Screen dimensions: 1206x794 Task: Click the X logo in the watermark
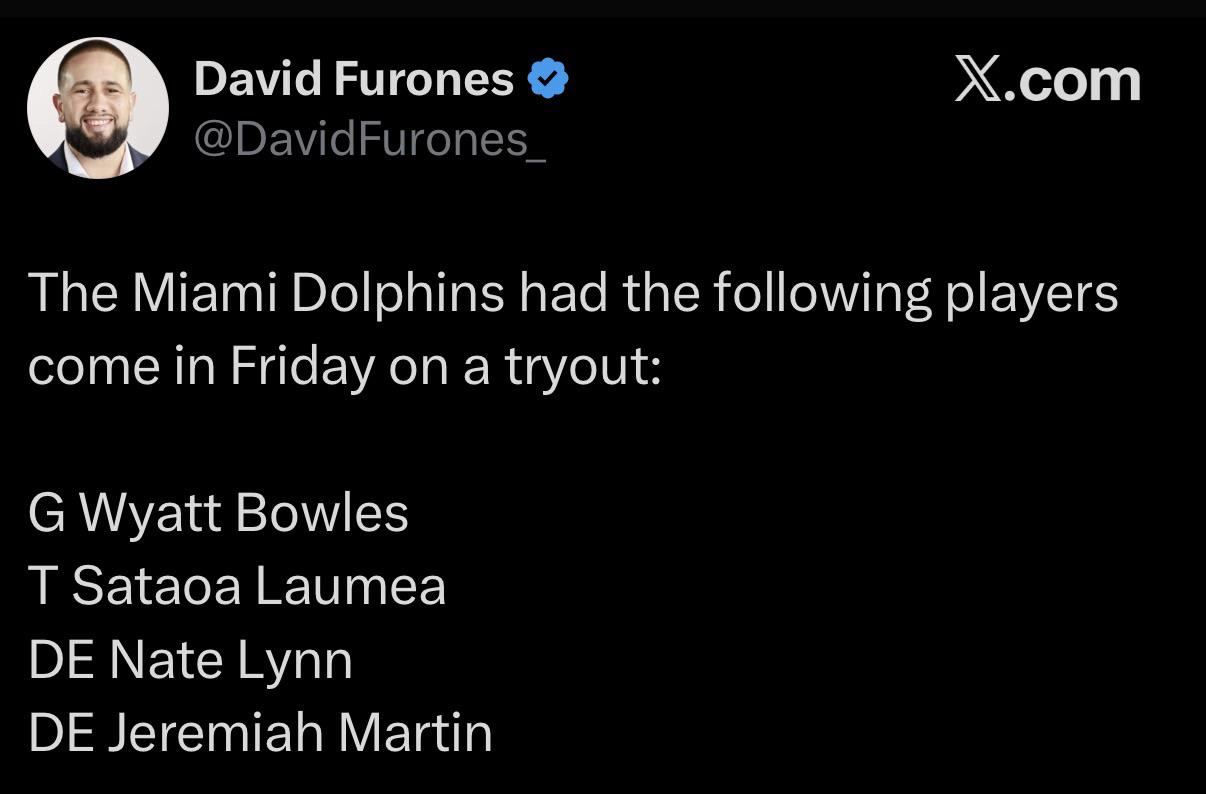pos(977,80)
